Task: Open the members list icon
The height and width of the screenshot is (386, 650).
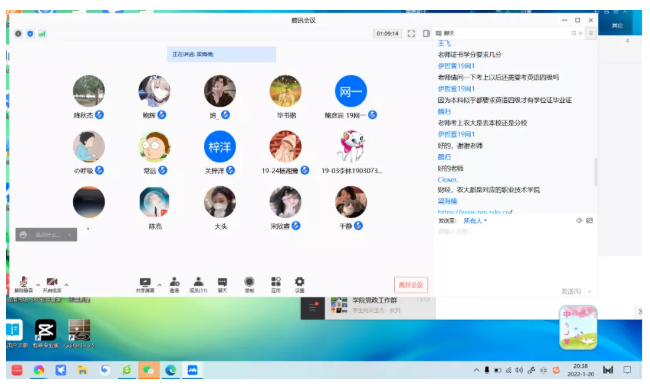Action: click(198, 284)
